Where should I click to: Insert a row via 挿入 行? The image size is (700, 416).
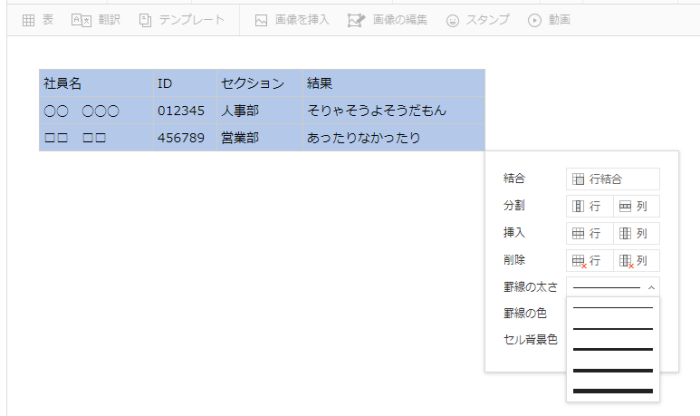pyautogui.click(x=589, y=233)
